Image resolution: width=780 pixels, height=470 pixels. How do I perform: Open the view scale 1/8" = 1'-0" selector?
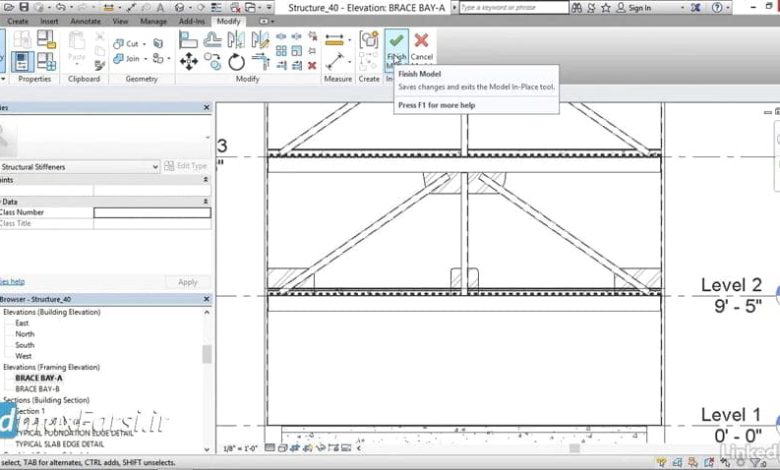point(240,448)
